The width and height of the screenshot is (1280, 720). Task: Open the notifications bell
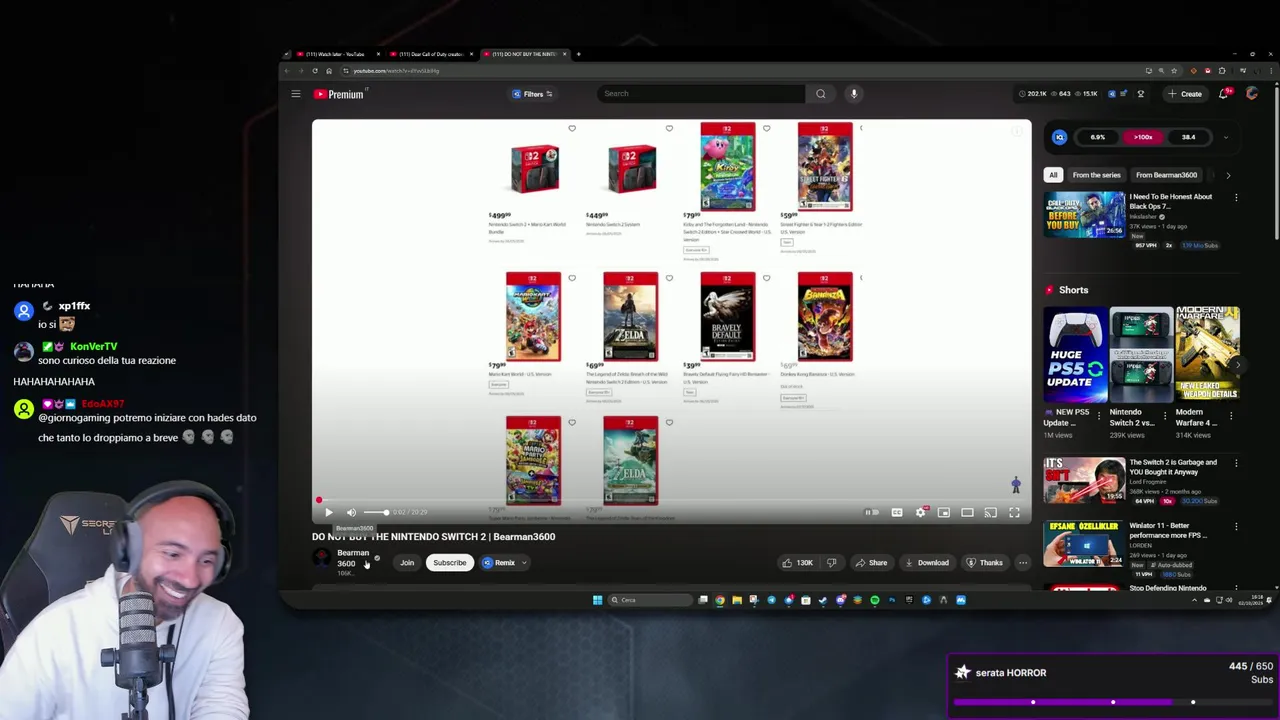(x=1223, y=94)
